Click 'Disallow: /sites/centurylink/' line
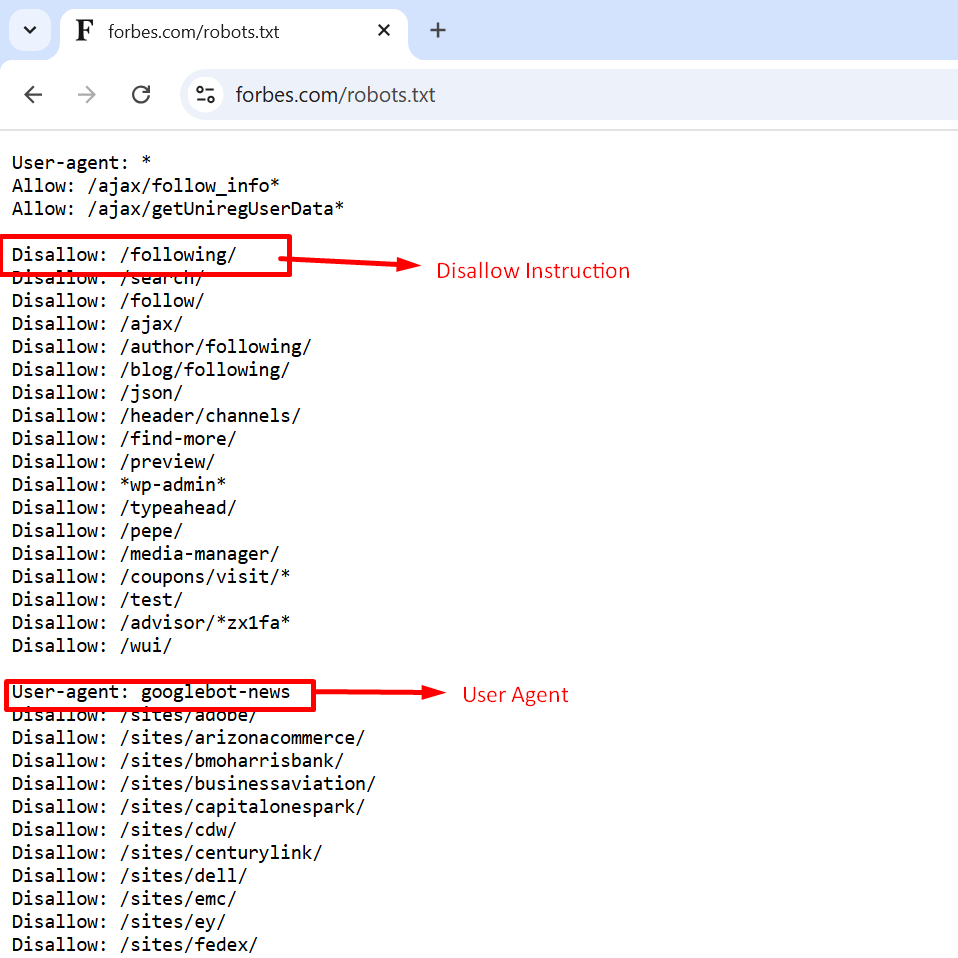Image resolution: width=958 pixels, height=958 pixels. tap(167, 853)
